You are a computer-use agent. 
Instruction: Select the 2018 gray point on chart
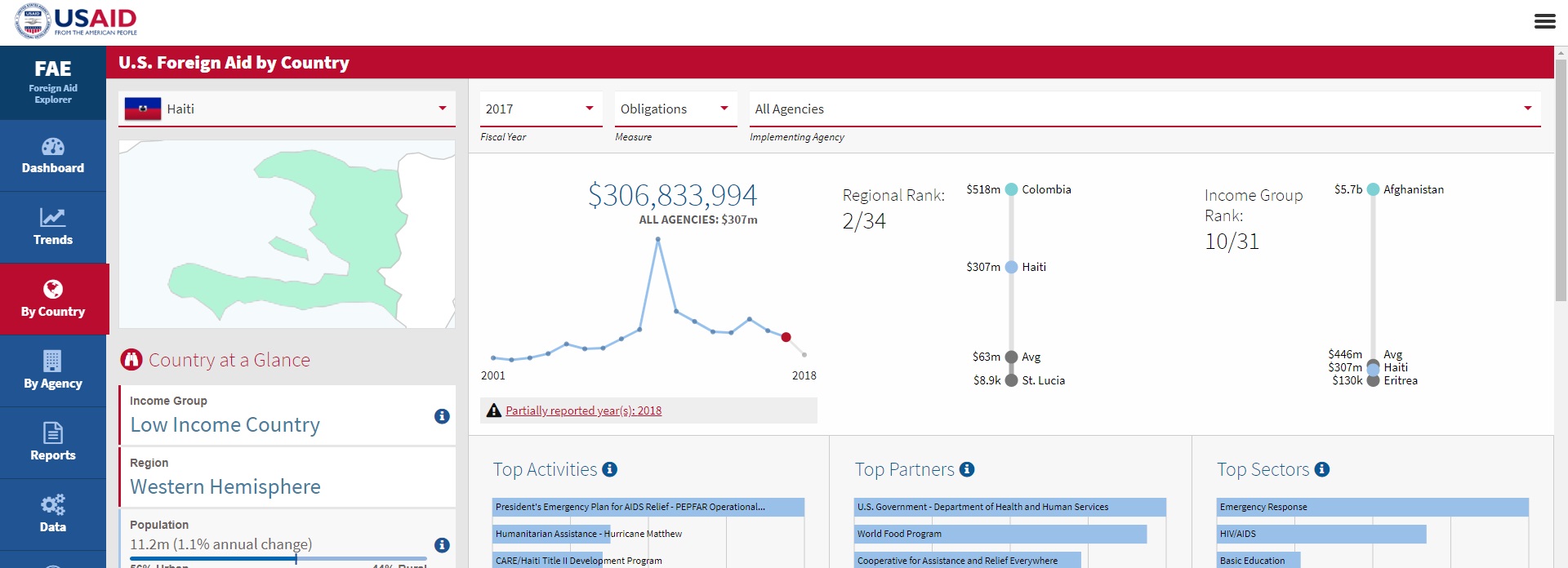804,354
